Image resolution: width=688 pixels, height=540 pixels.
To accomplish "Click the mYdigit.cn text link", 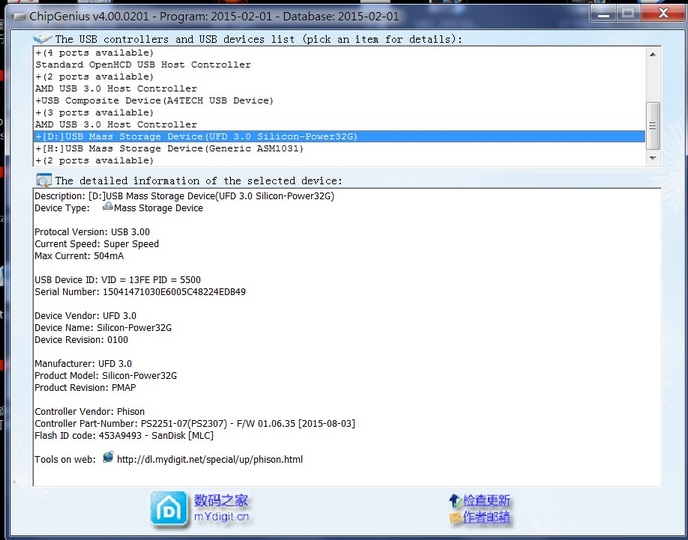I will [x=222, y=517].
